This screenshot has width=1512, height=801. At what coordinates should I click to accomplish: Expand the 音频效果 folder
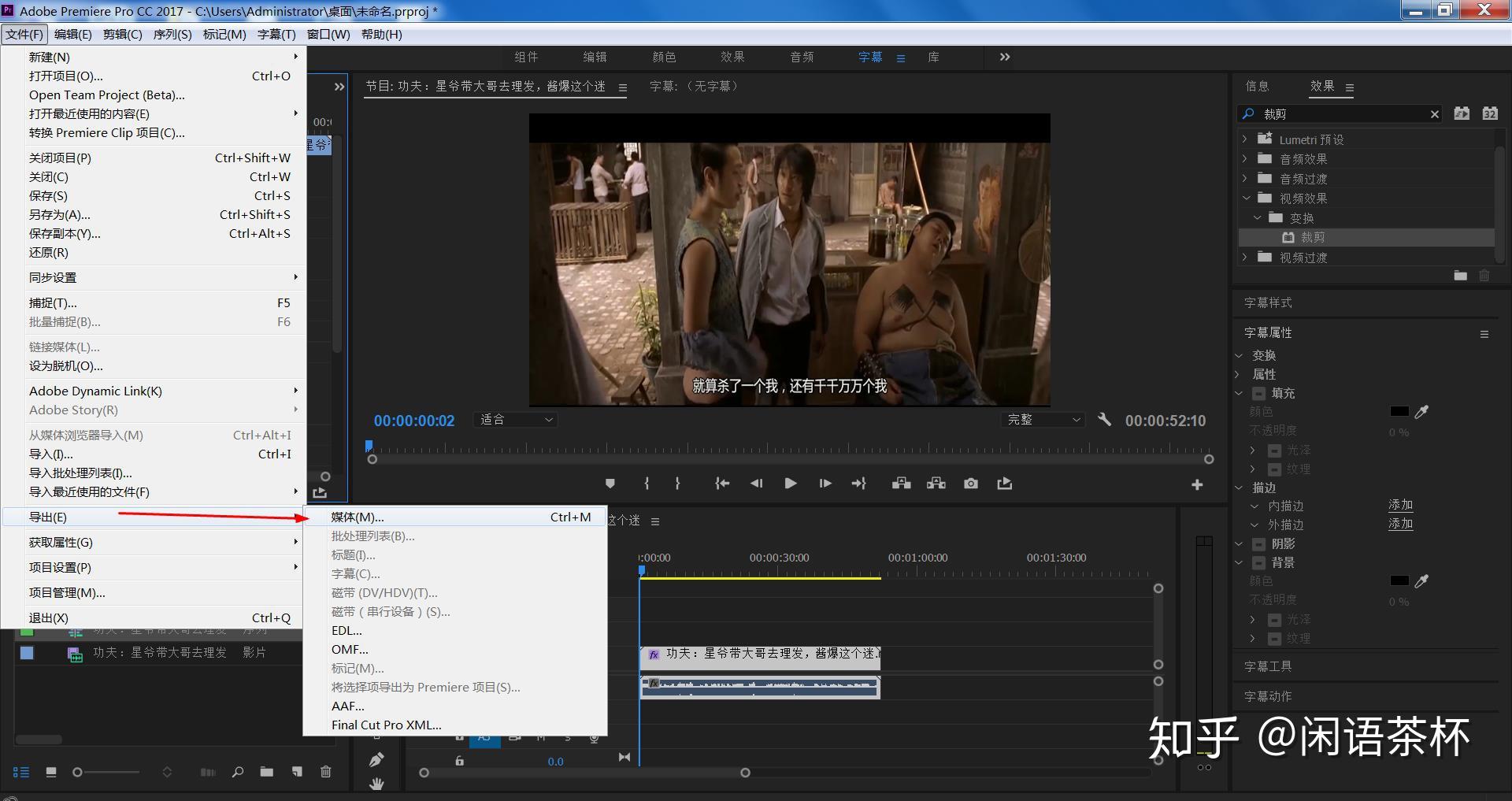[1244, 159]
